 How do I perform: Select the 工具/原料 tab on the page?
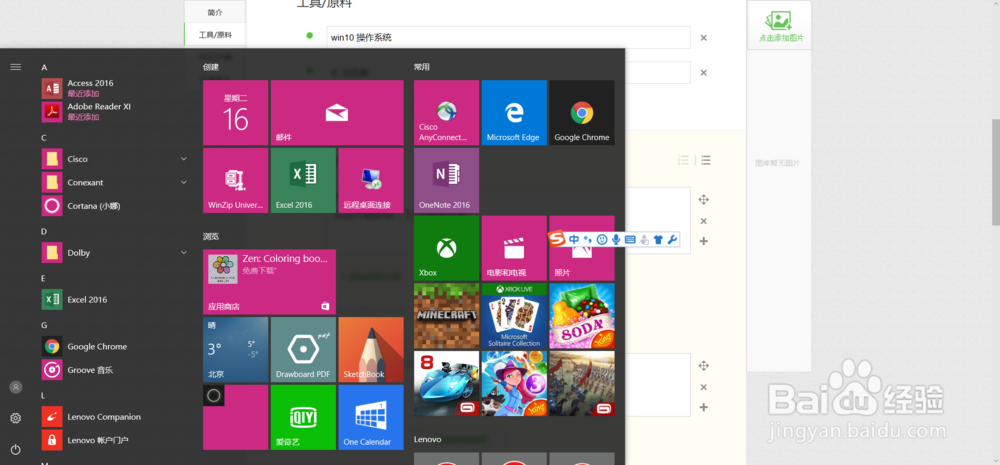tap(215, 34)
